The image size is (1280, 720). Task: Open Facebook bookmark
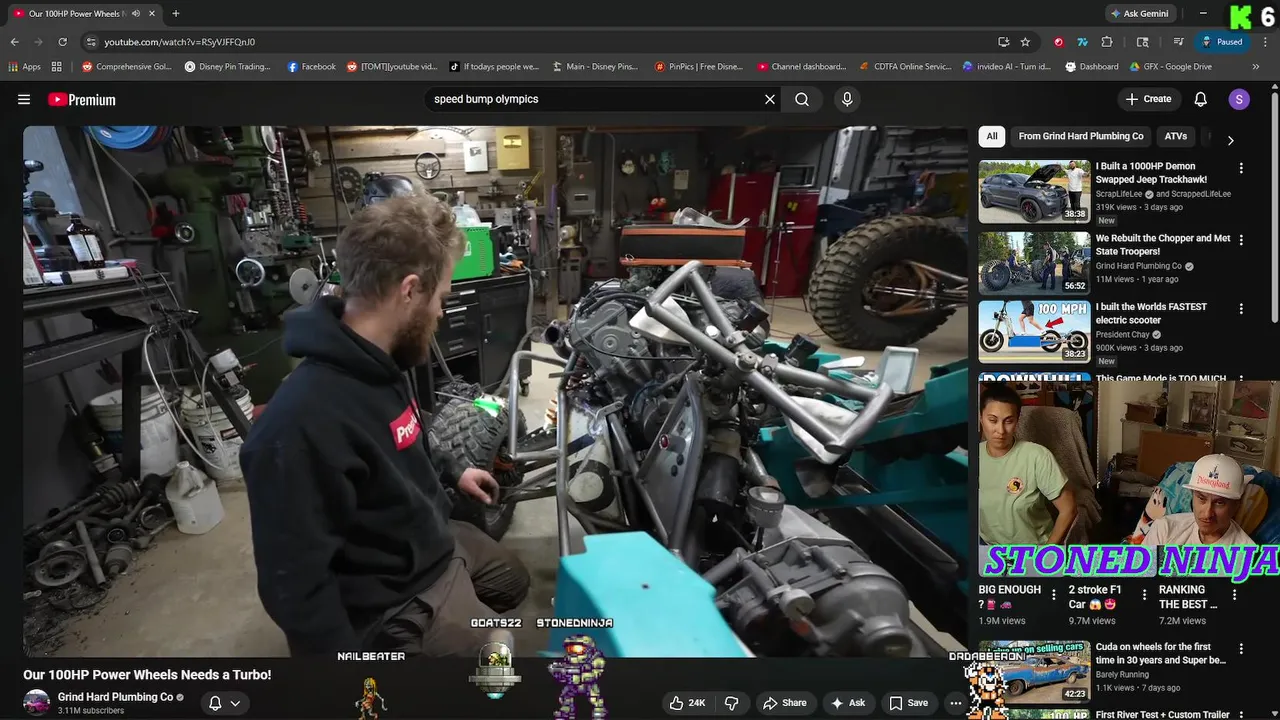[x=311, y=67]
